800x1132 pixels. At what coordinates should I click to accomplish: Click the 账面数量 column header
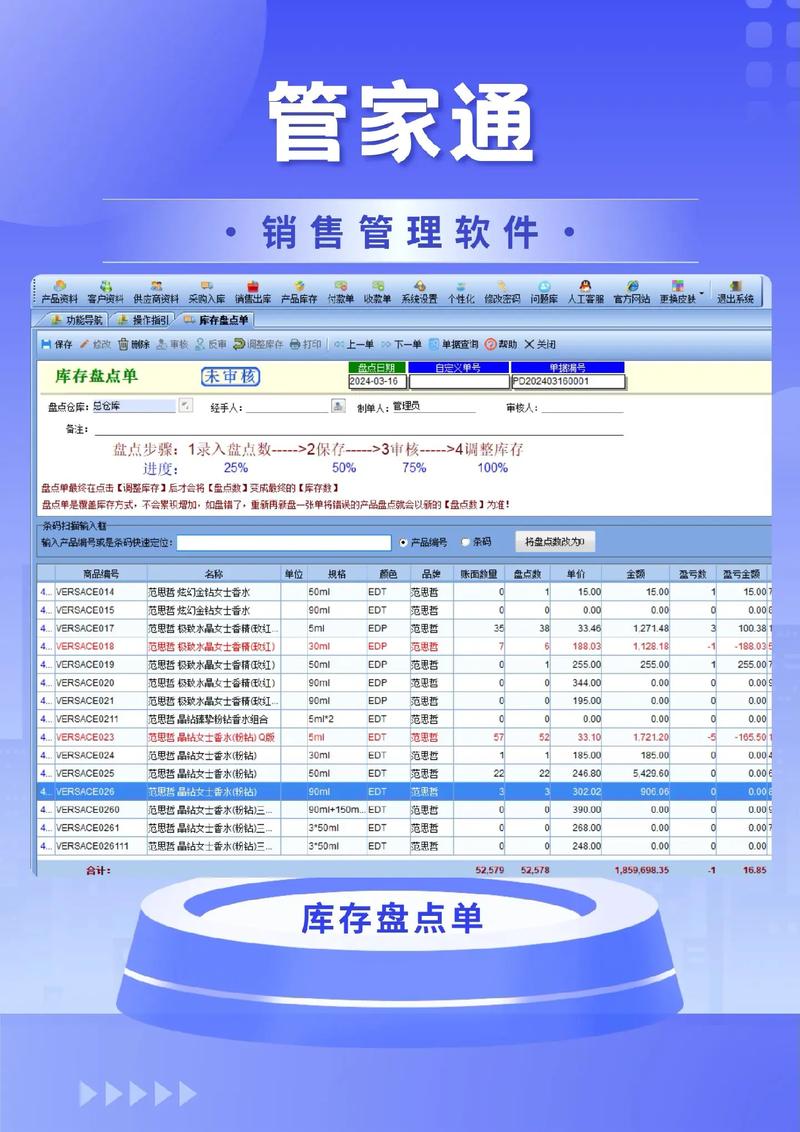(x=479, y=574)
